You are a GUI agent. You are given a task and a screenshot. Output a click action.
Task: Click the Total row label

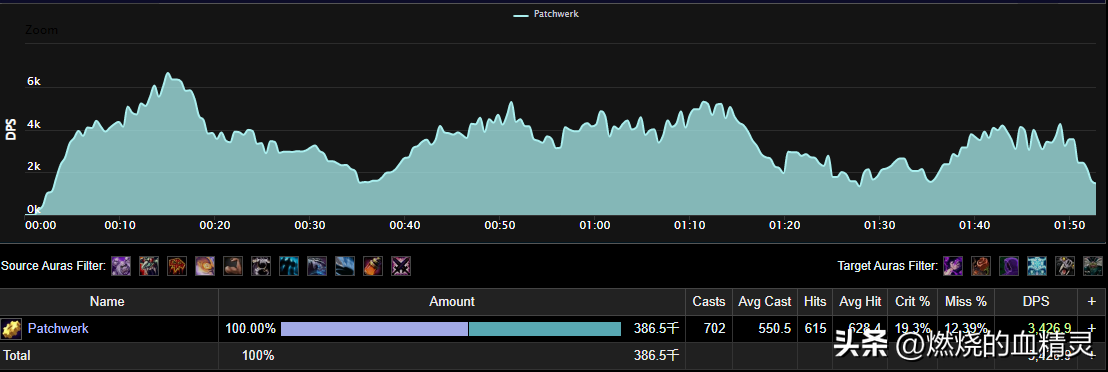pyautogui.click(x=16, y=355)
